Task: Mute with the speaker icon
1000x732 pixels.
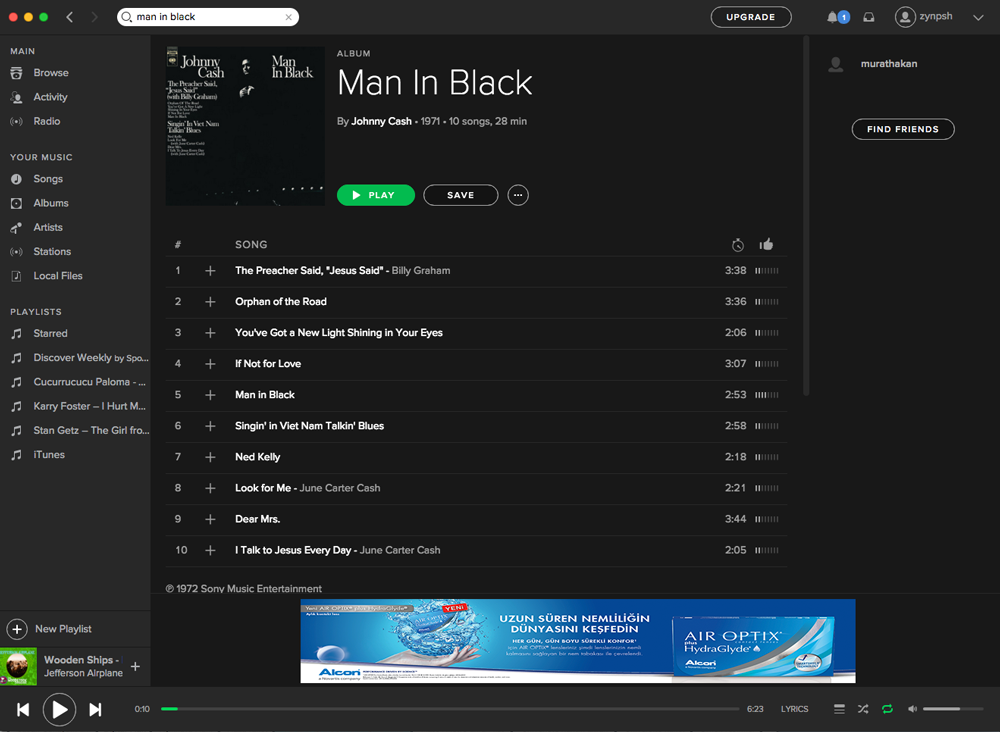Action: pyautogui.click(x=913, y=709)
